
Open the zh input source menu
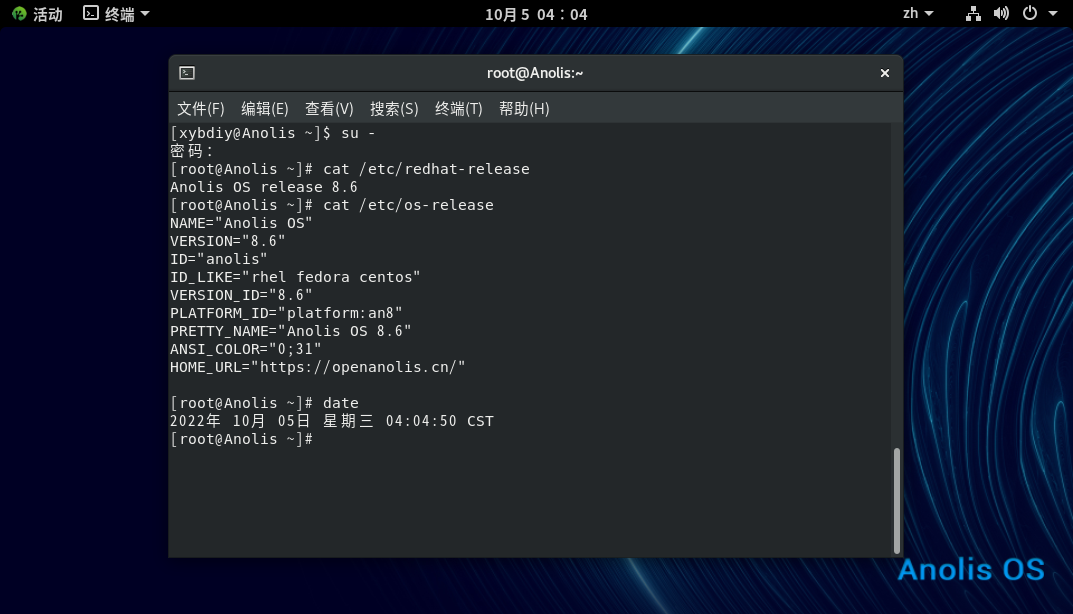(918, 13)
